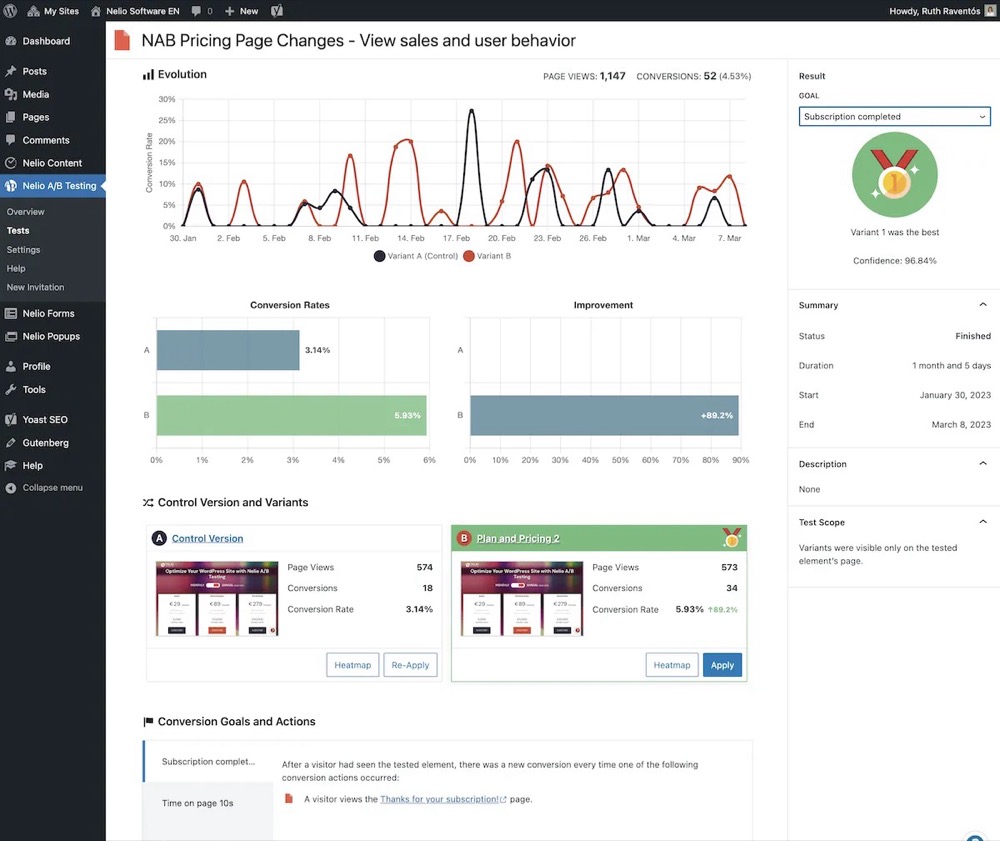Open Settings in Nelio A/B Testing submenu
The image size is (1000, 841).
[x=23, y=250]
